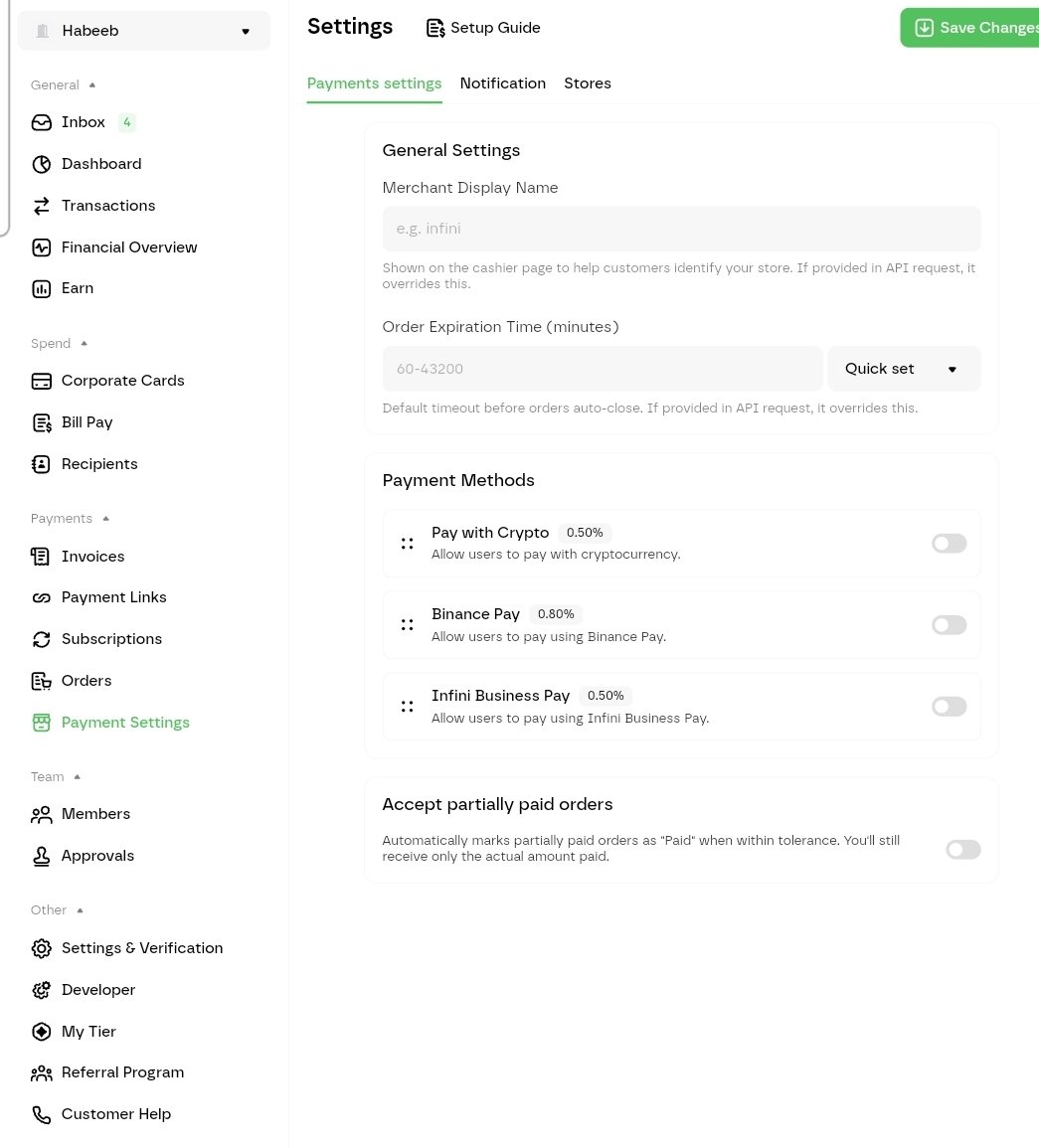Image resolution: width=1039 pixels, height=1148 pixels.
Task: Open the Setup Guide link
Action: (484, 28)
